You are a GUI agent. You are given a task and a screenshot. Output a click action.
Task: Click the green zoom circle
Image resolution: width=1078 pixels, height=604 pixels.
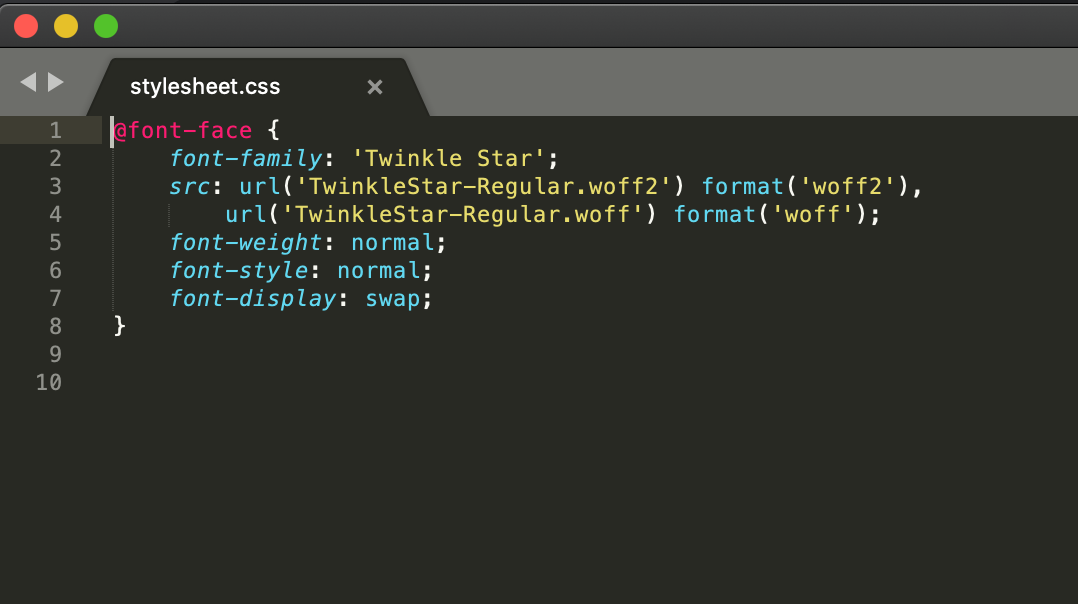pos(105,26)
